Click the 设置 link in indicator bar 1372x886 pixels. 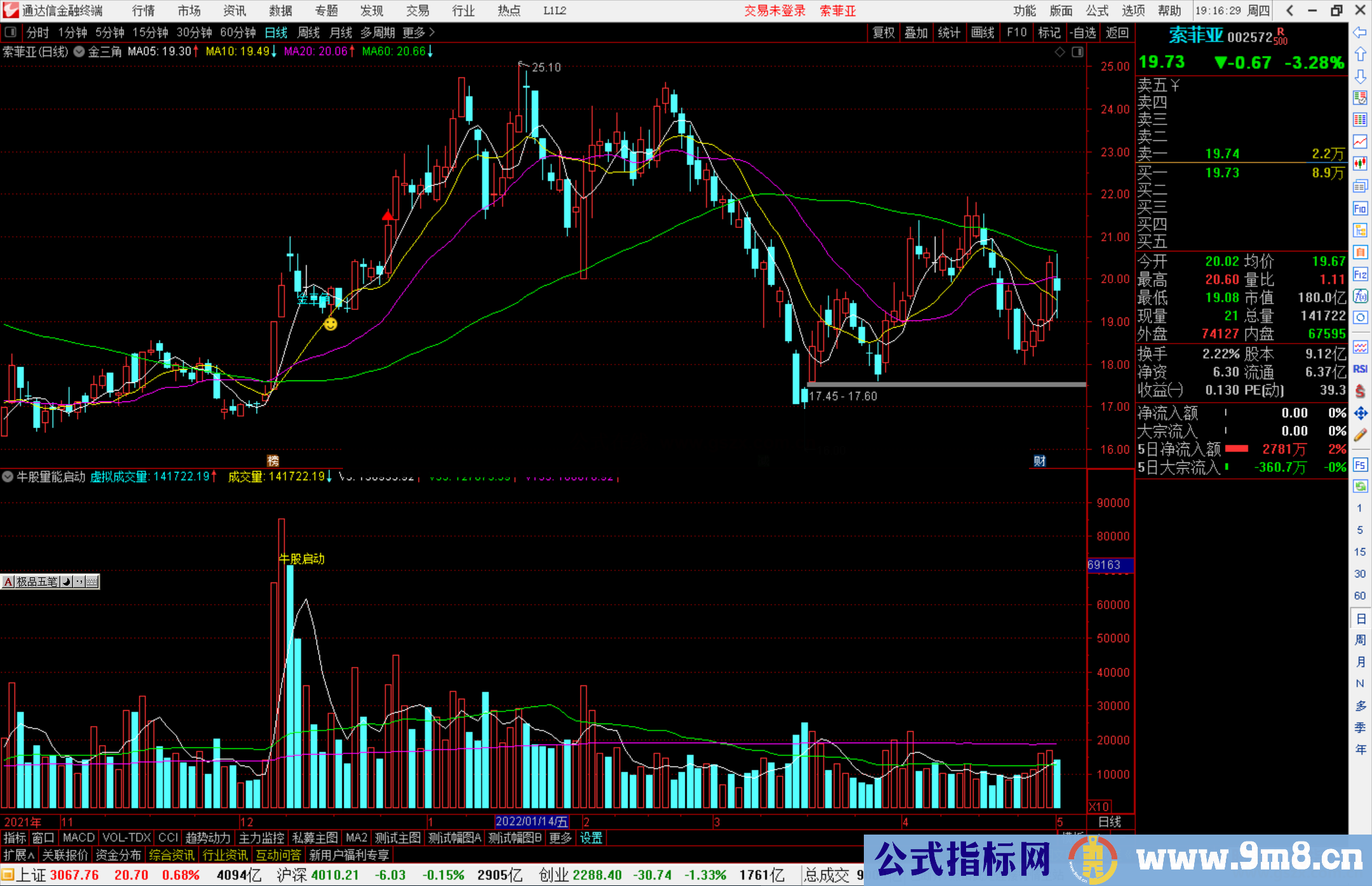click(591, 838)
